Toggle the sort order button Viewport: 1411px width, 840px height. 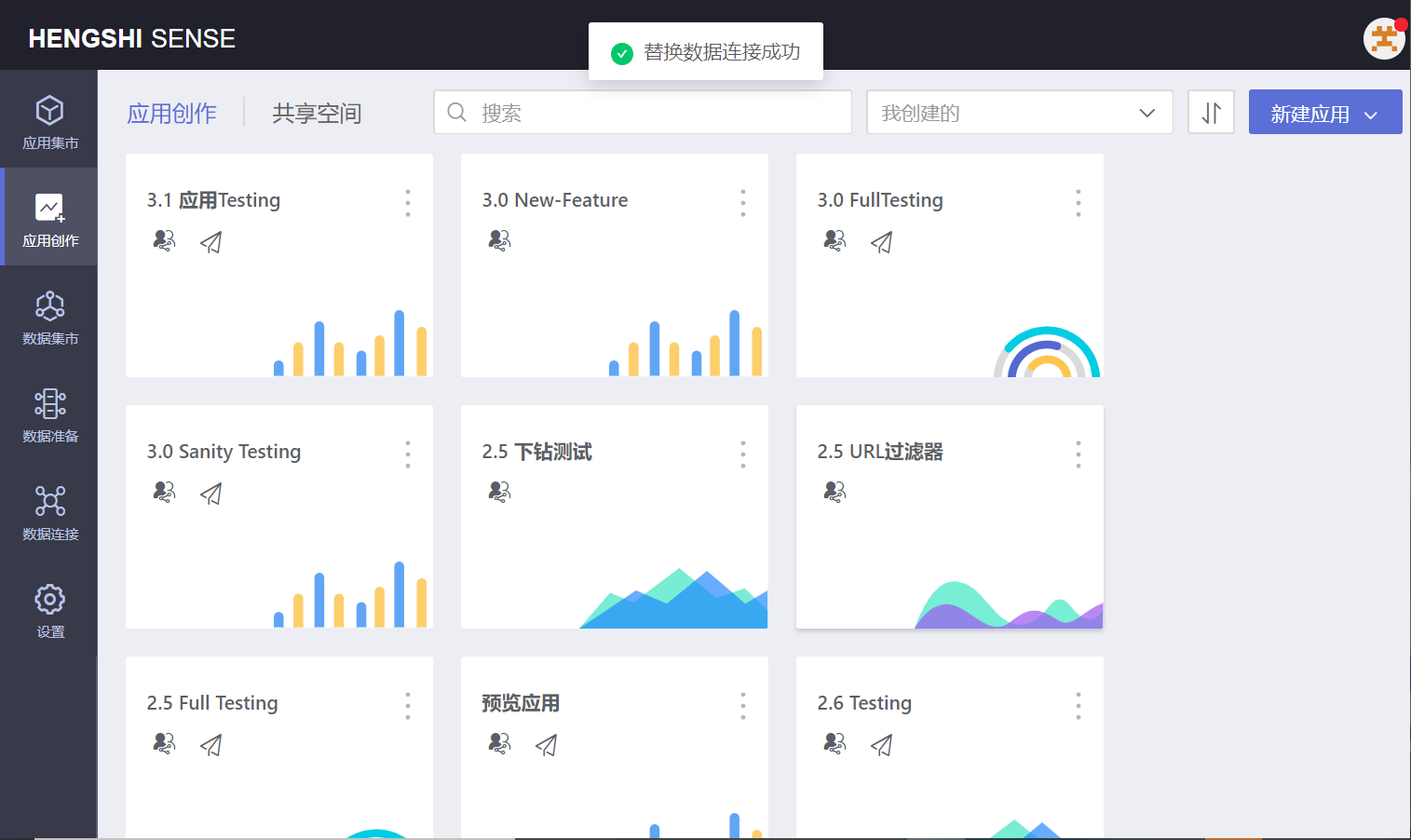point(1211,113)
